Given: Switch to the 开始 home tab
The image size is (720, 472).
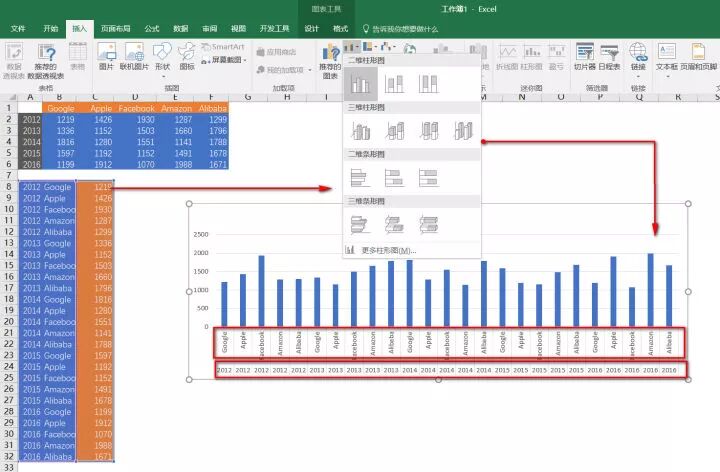Looking at the screenshot, I should pos(51,28).
